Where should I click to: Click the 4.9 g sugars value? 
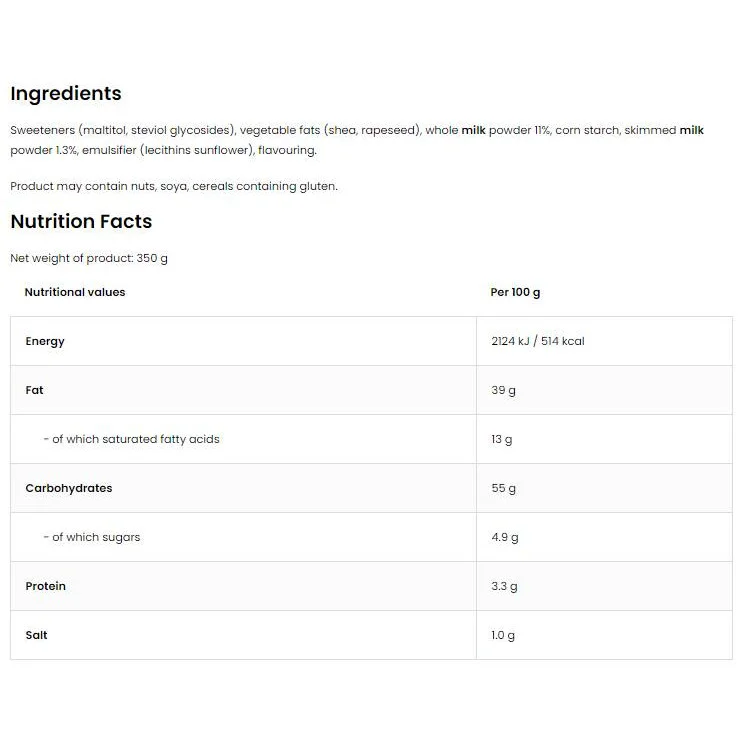coord(505,537)
